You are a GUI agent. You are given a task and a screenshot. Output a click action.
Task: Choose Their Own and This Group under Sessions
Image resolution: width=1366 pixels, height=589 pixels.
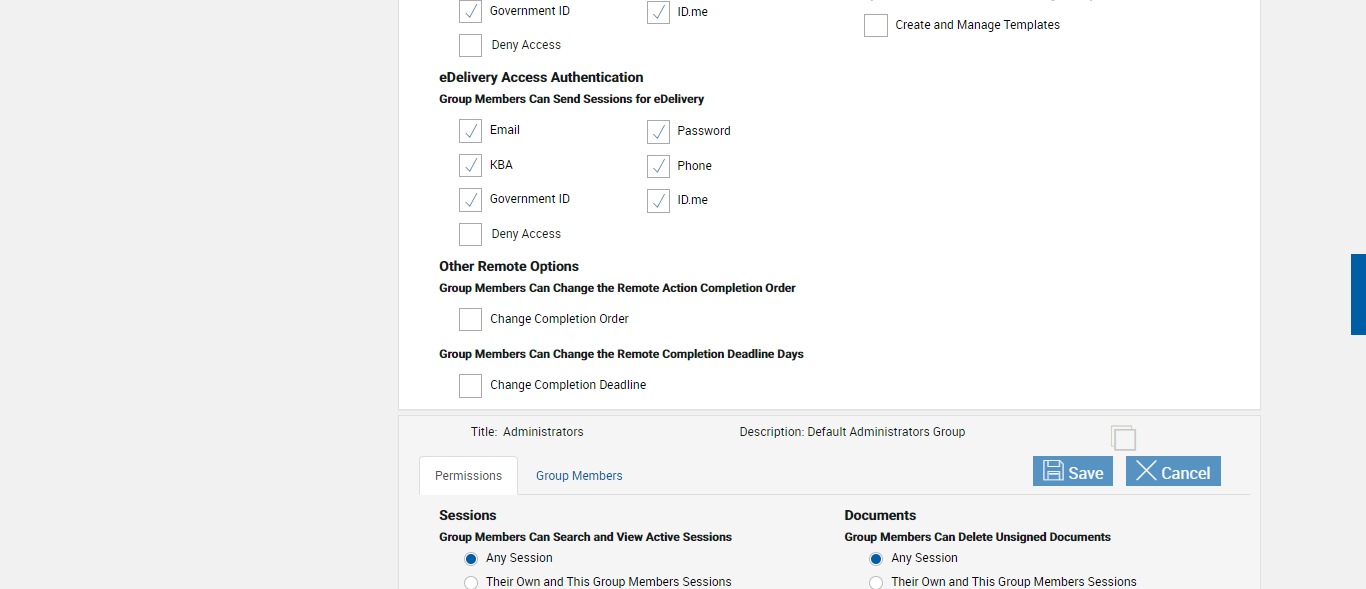click(471, 582)
